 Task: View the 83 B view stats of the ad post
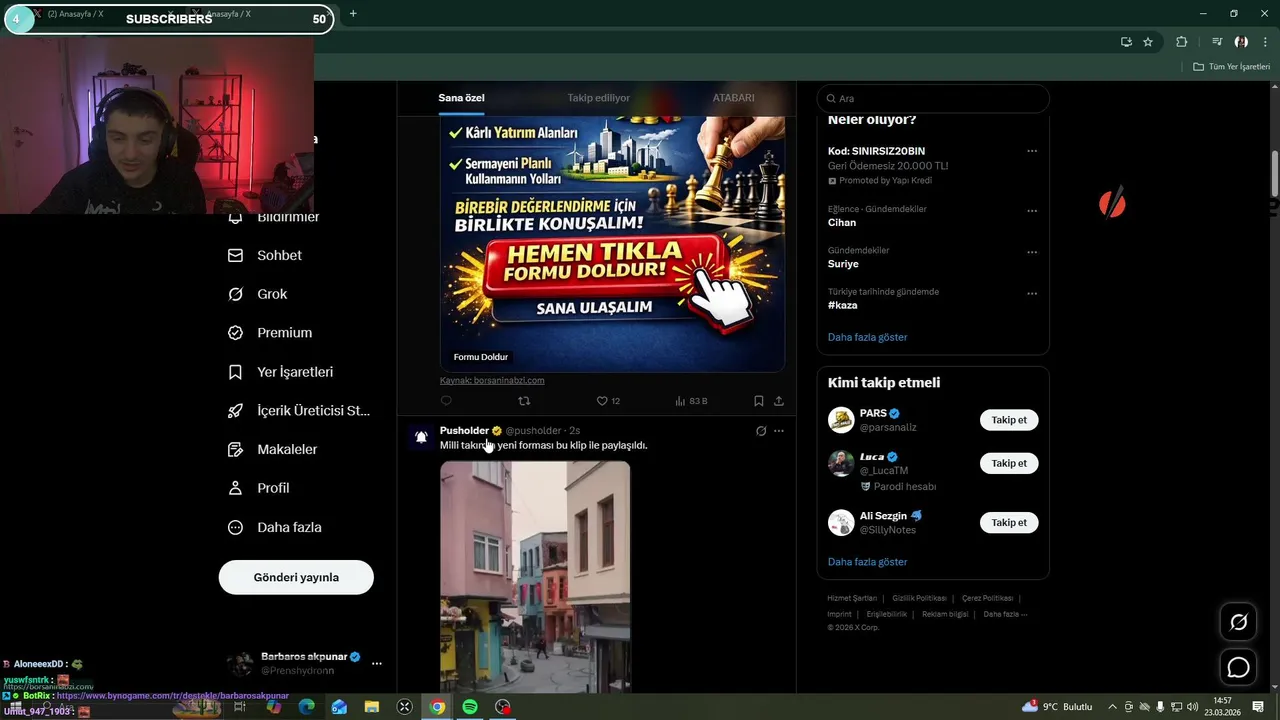(x=691, y=401)
